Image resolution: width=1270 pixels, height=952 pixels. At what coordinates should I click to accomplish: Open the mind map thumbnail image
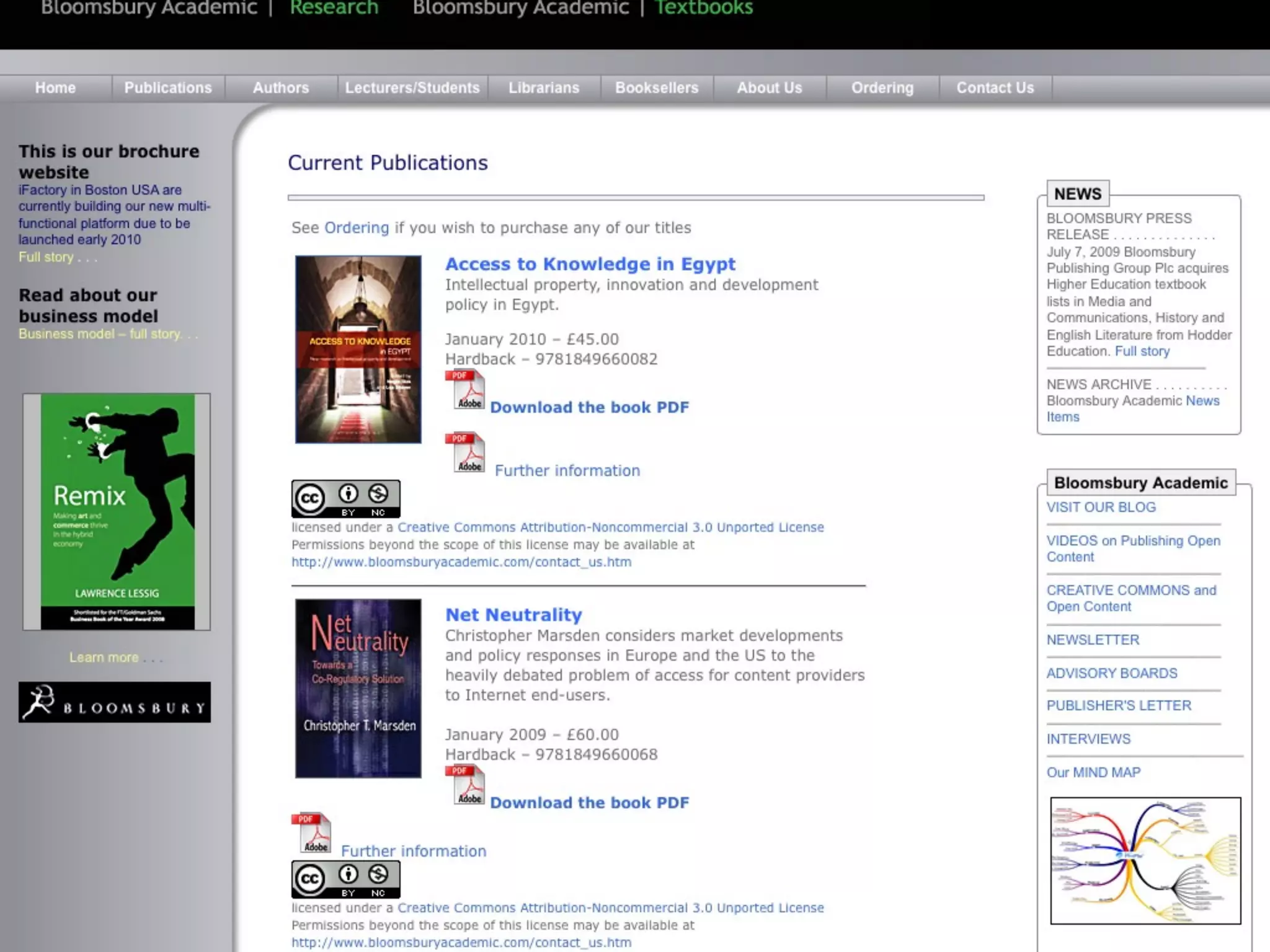(x=1145, y=861)
